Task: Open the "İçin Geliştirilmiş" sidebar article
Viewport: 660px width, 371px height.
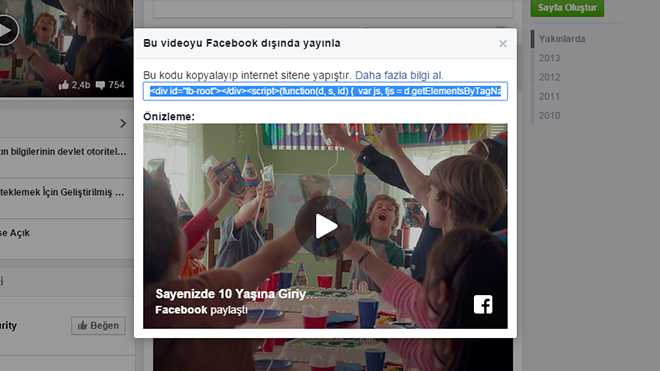Action: click(62, 192)
